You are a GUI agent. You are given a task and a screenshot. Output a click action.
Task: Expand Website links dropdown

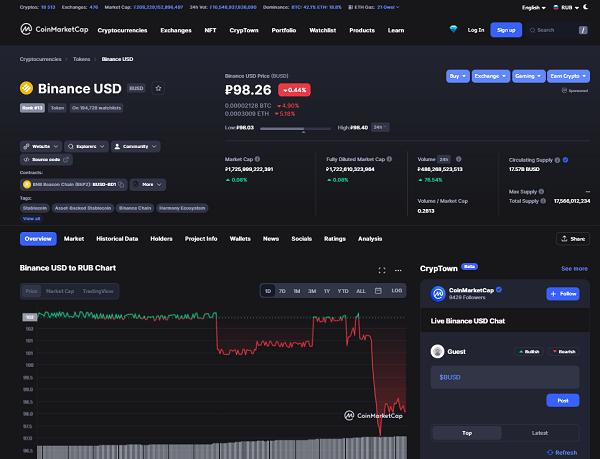(x=41, y=146)
